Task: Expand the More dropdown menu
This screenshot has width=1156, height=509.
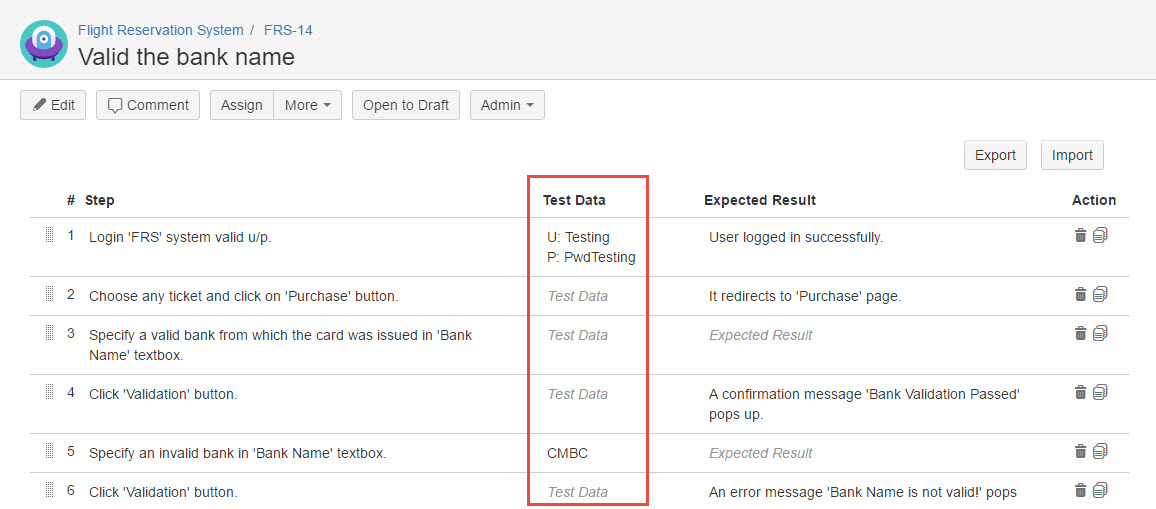Action: pyautogui.click(x=307, y=105)
